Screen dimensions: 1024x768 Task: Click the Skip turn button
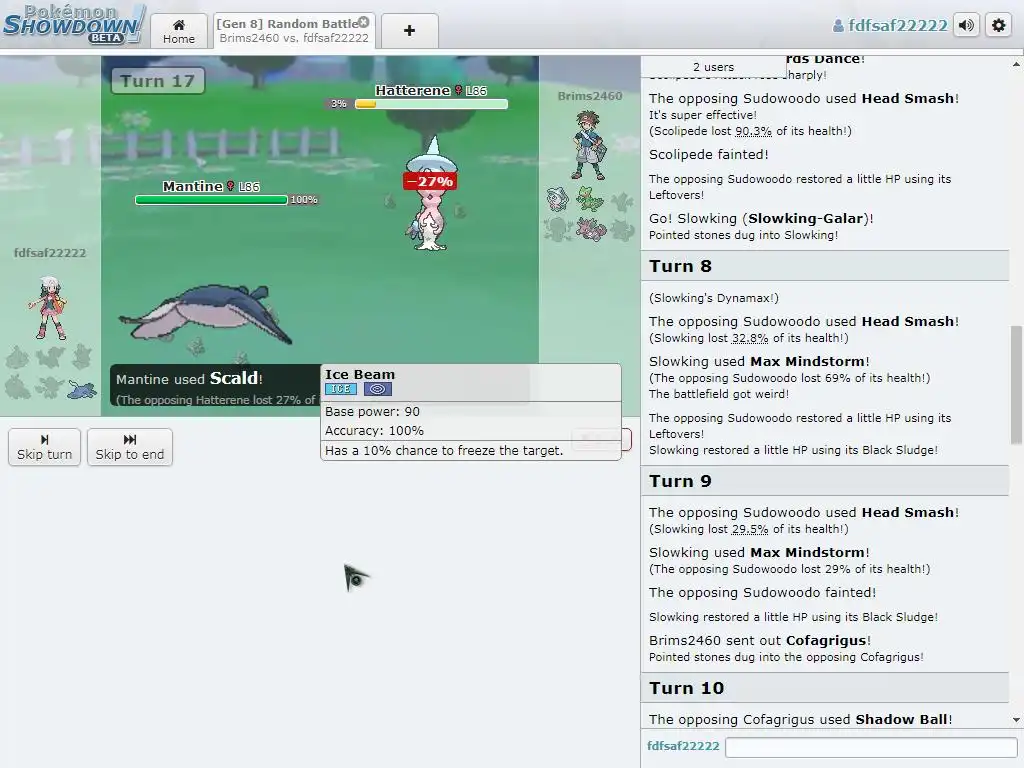44,447
